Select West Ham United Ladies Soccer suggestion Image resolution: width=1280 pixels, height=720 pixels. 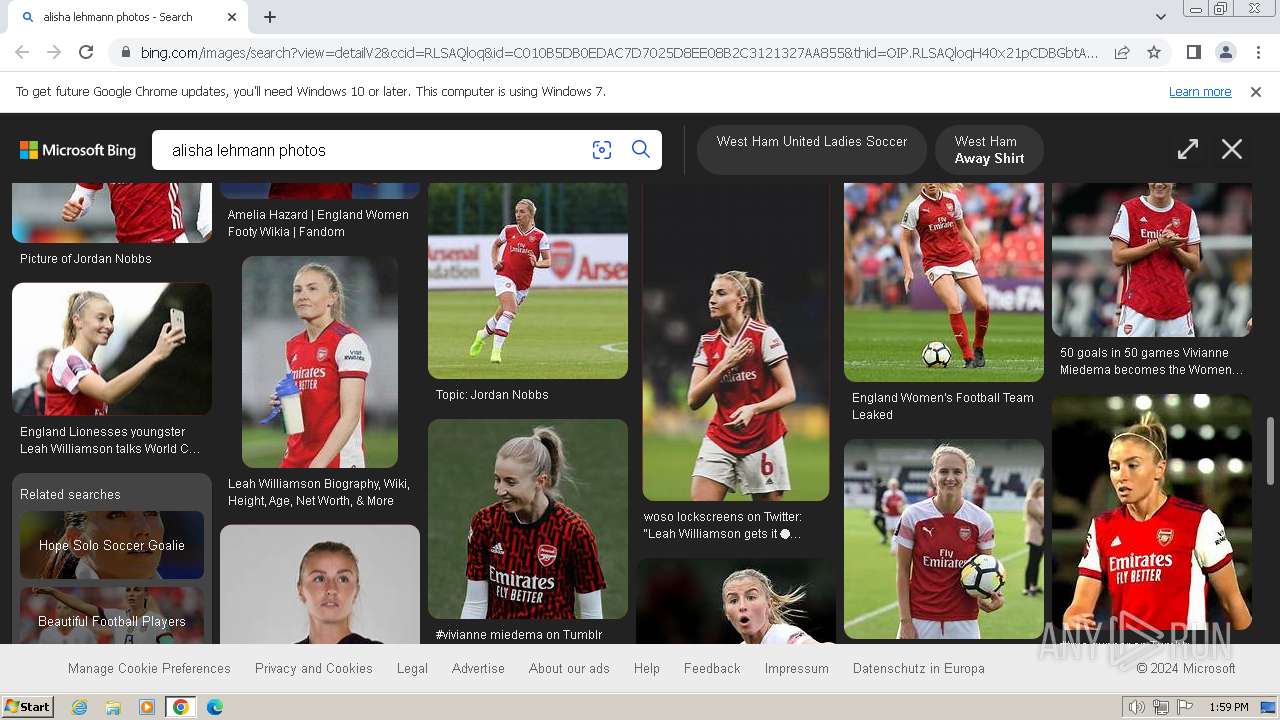click(812, 150)
